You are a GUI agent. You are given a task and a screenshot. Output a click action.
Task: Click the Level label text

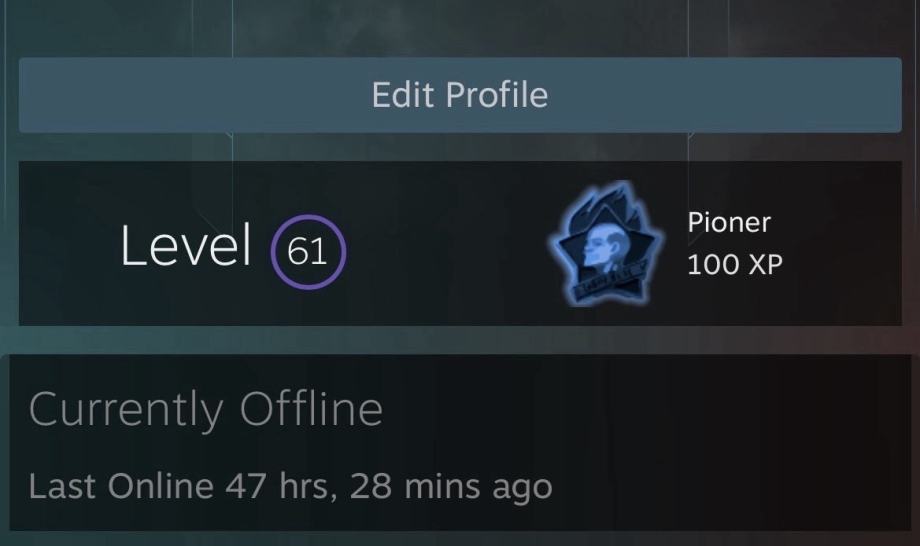185,245
